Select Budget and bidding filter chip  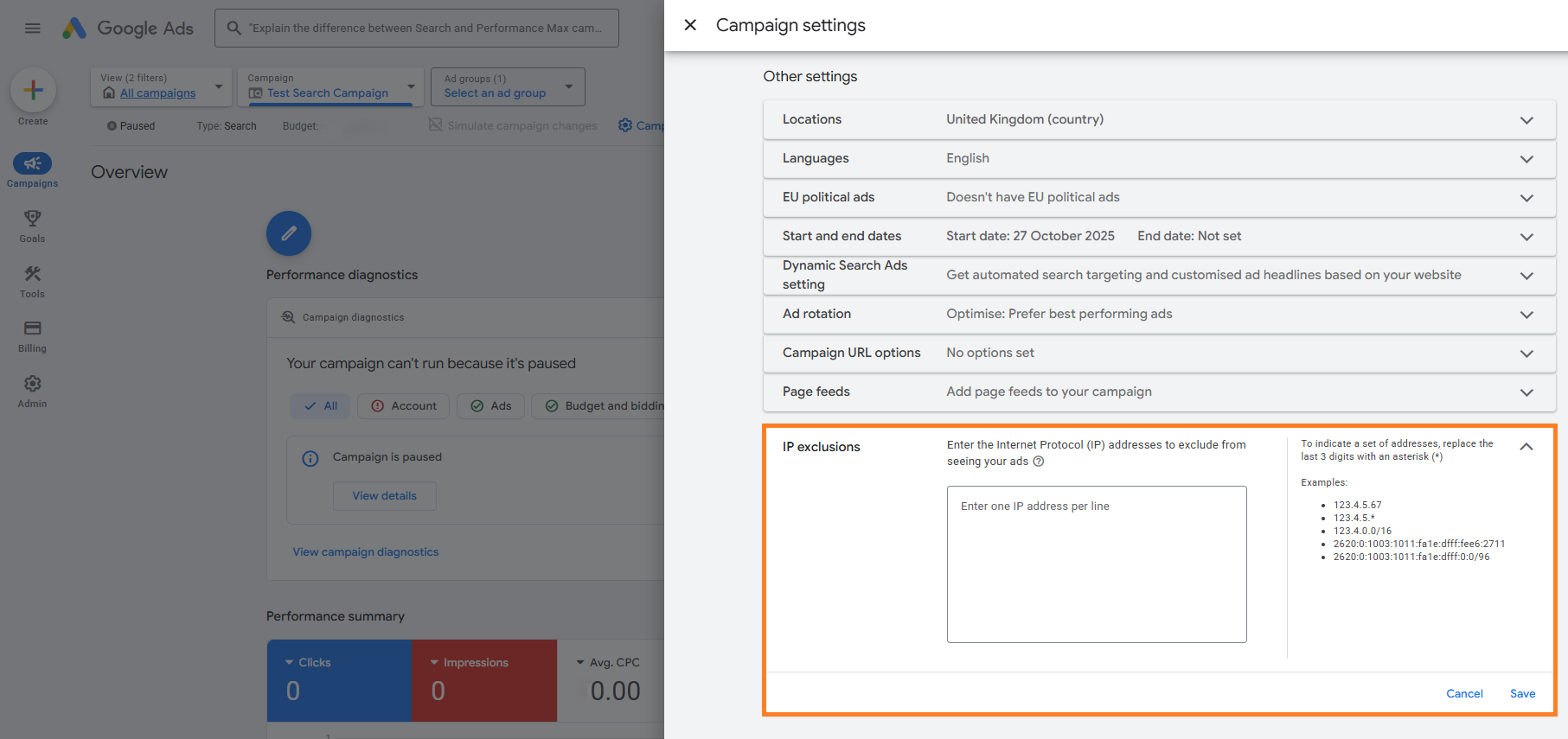[x=598, y=406]
